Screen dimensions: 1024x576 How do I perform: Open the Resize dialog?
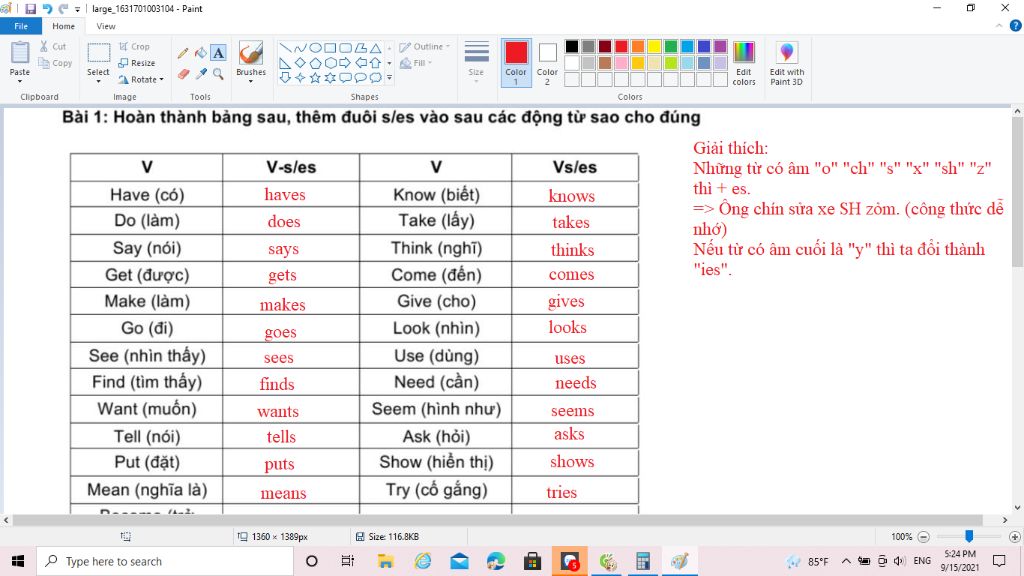pos(137,63)
